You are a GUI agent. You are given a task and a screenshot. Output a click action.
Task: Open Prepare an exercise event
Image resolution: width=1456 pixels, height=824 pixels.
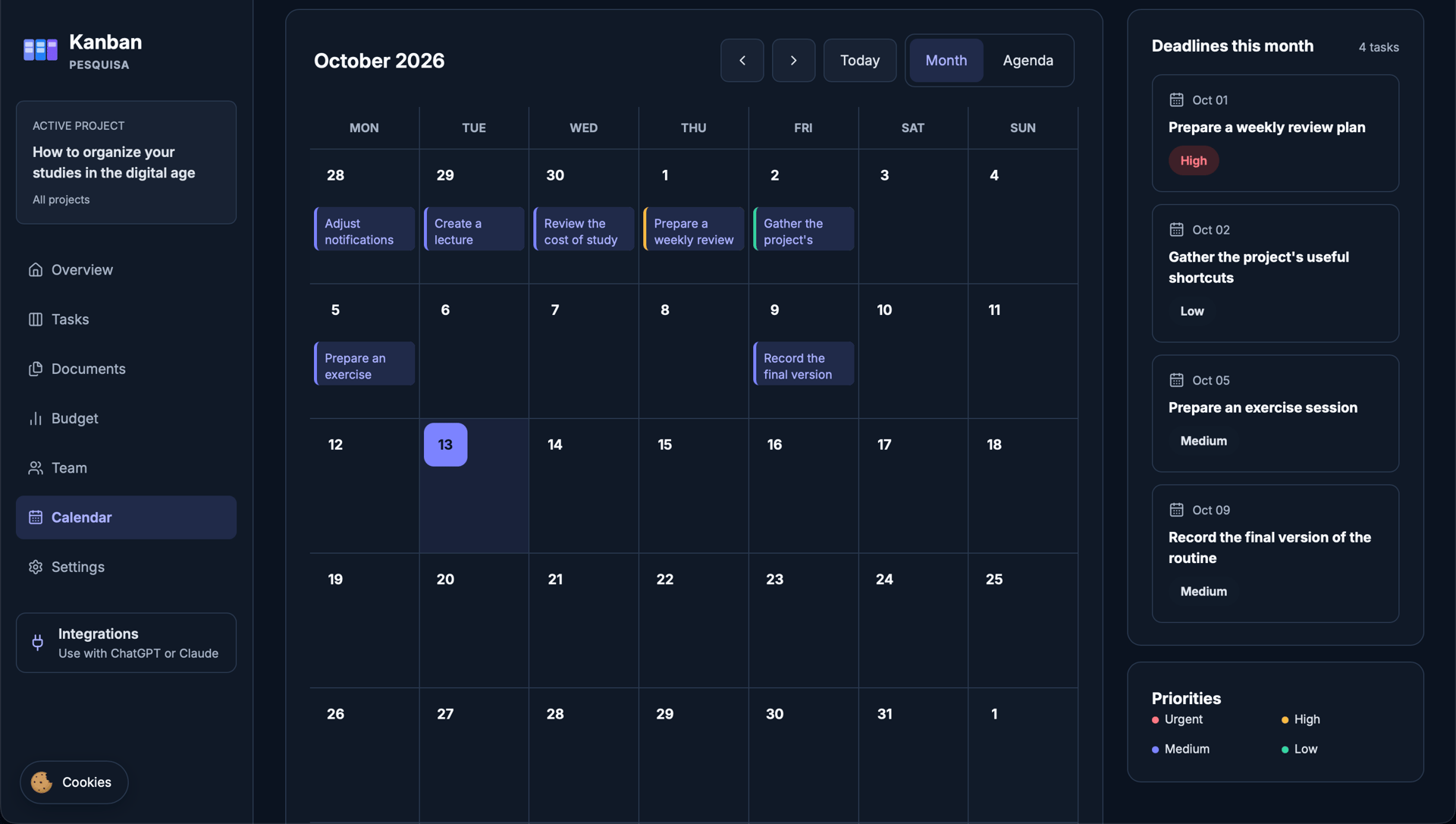(364, 363)
